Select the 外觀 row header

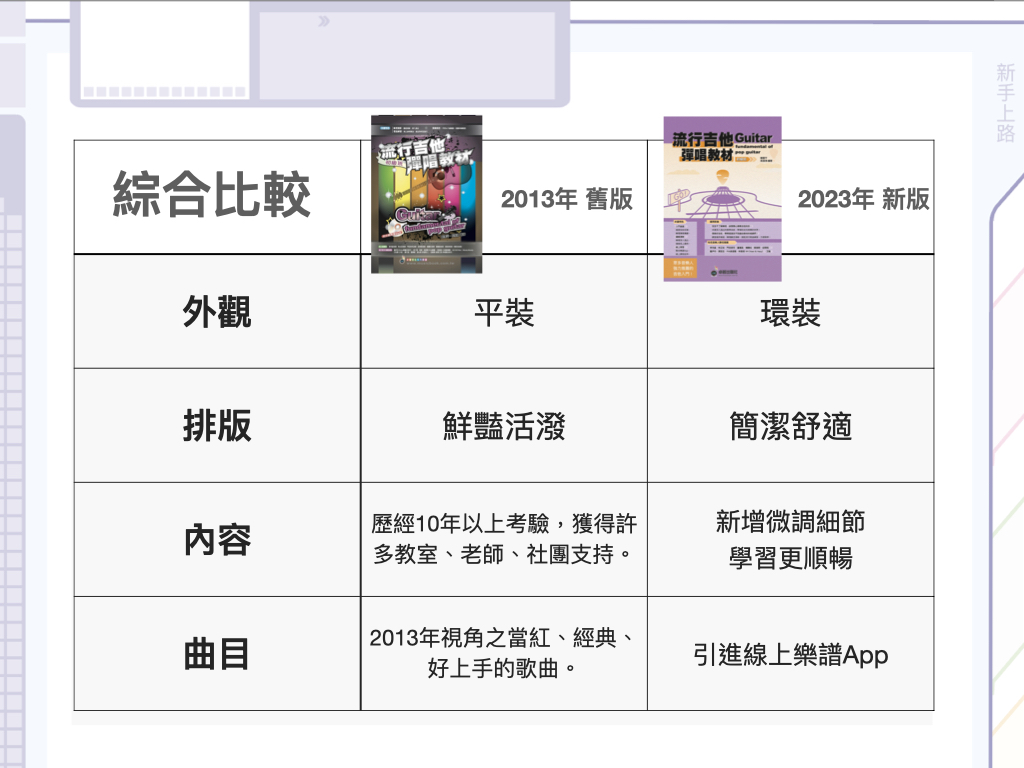tap(217, 313)
